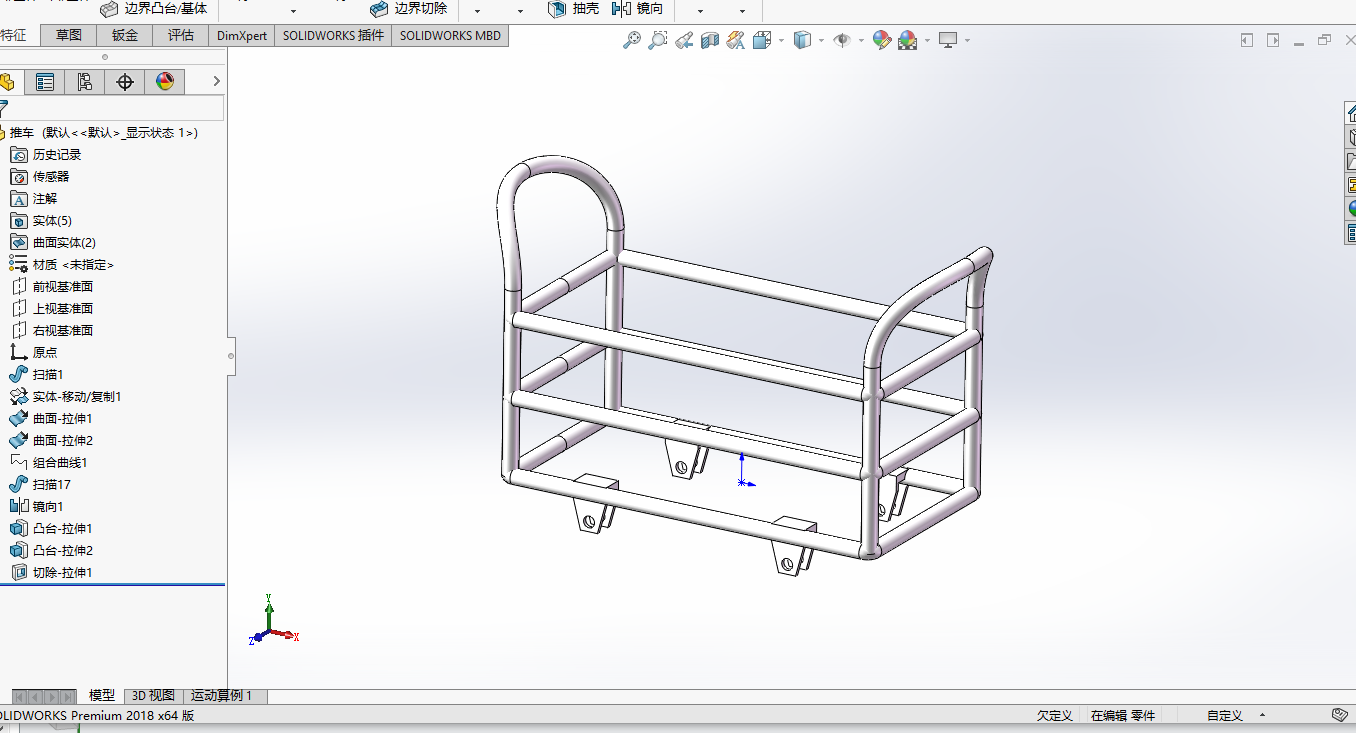The image size is (1356, 733).
Task: Select the 扫描1 sweep feature
Action: pos(37,375)
